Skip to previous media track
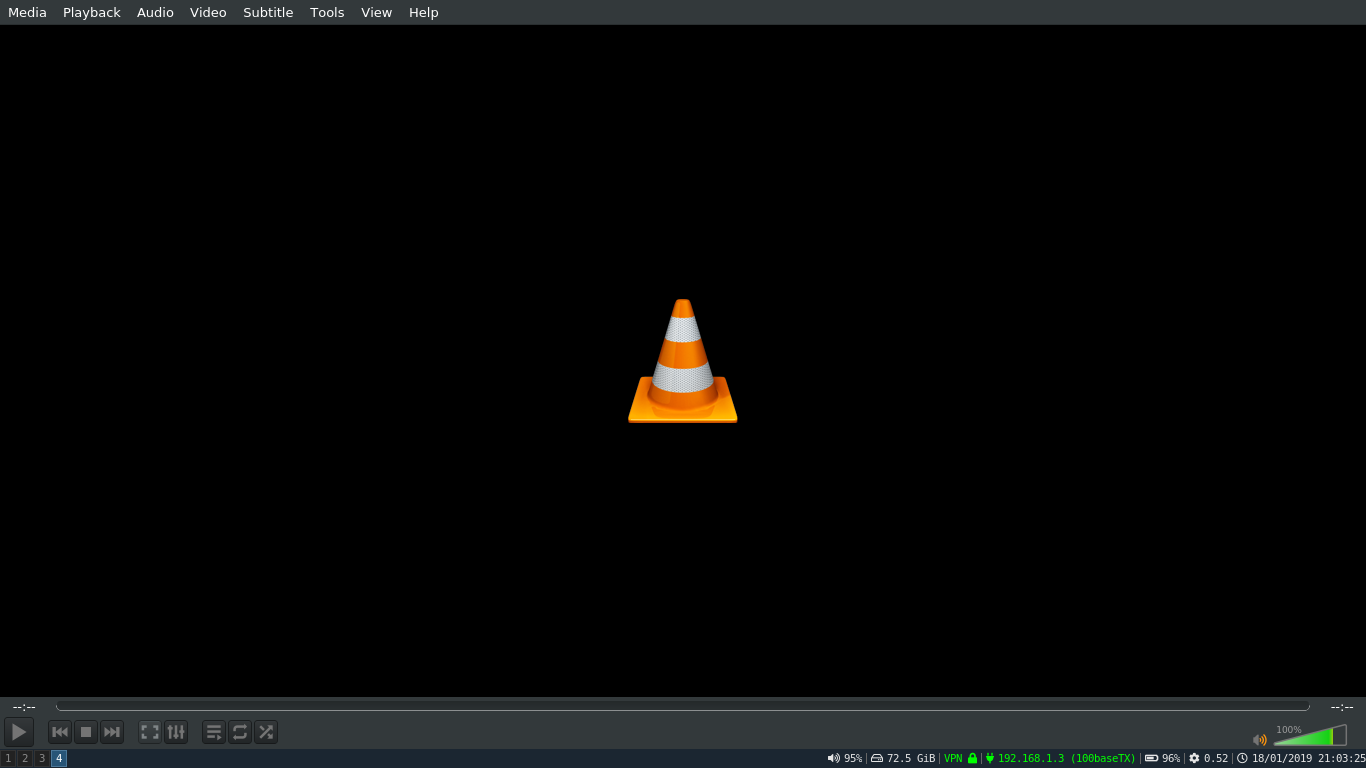This screenshot has height=768, width=1366. coord(60,732)
